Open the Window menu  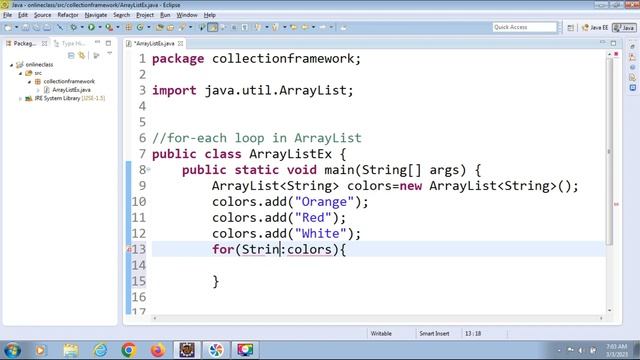(187, 15)
